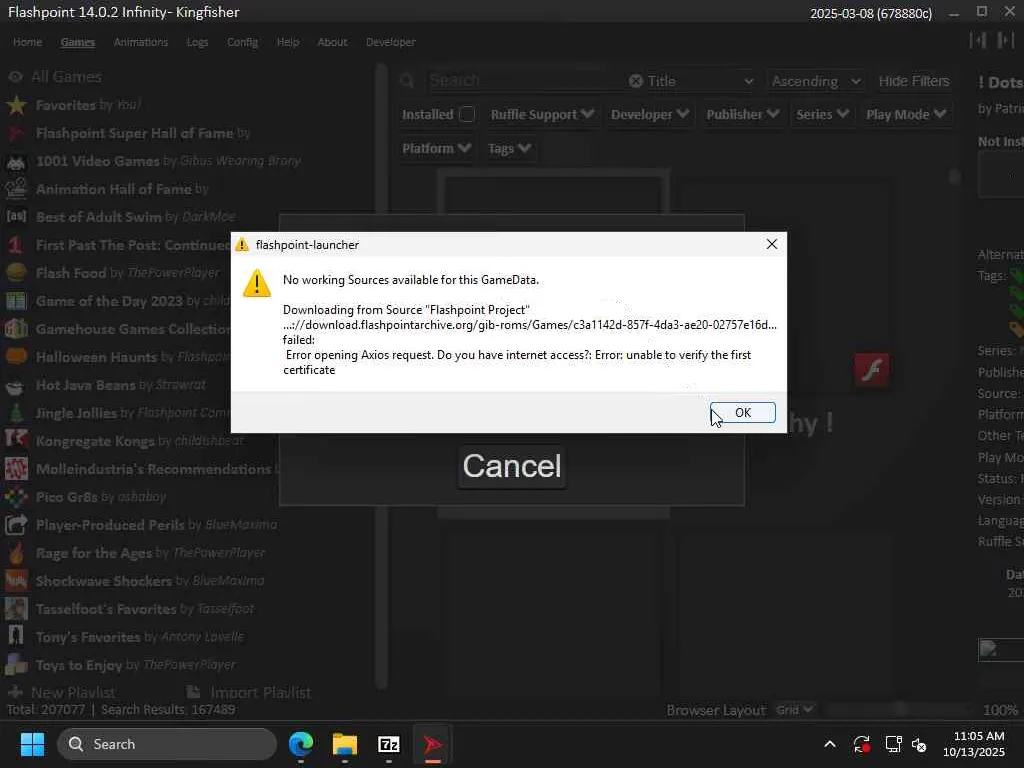Viewport: 1024px width, 768px height.
Task: Click the Jingle Jollies tree icon
Action: pos(16,413)
